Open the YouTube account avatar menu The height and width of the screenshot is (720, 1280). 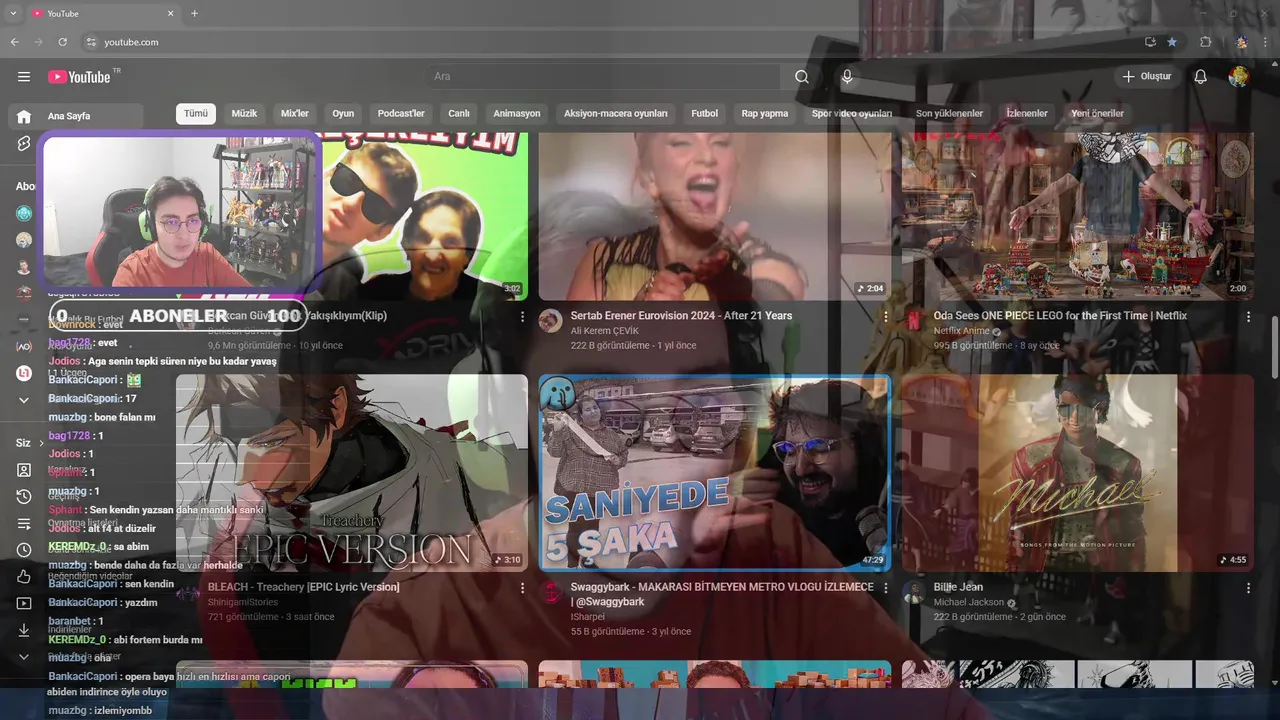(x=1238, y=77)
